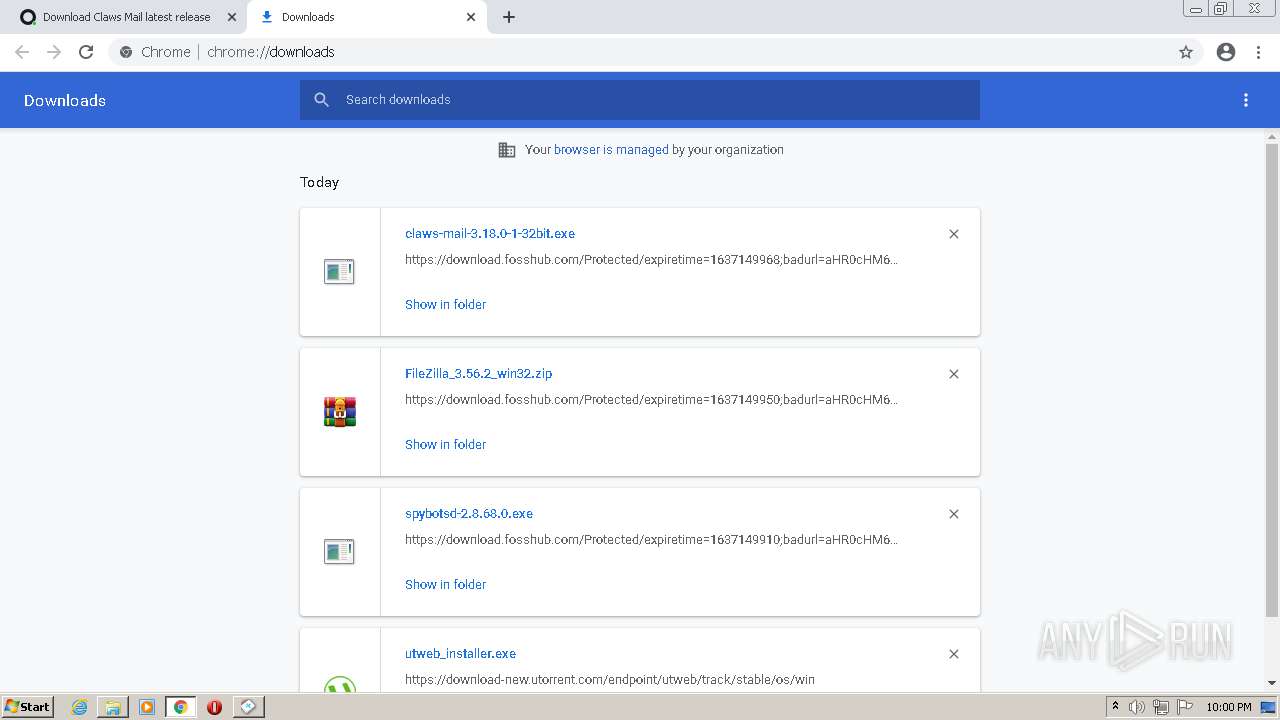Open the Windows Start menu
Image resolution: width=1280 pixels, height=720 pixels.
pyautogui.click(x=27, y=707)
